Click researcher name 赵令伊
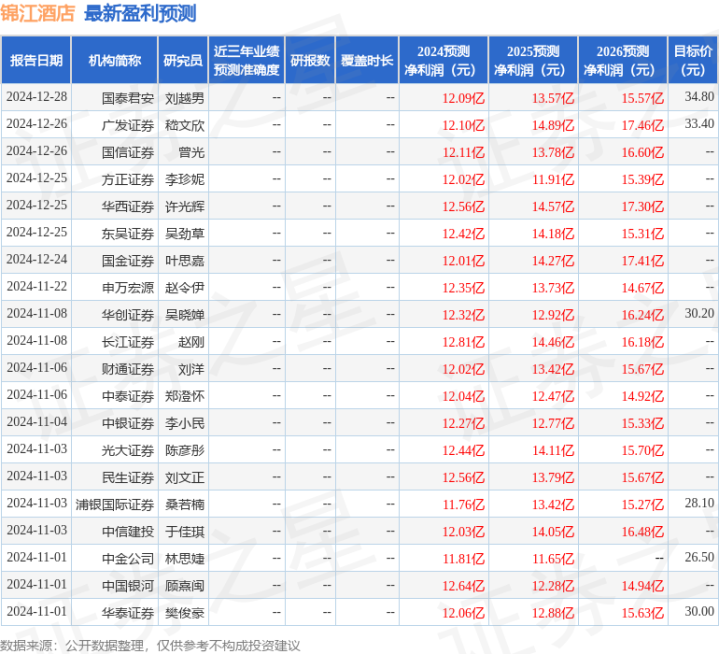 (185, 288)
